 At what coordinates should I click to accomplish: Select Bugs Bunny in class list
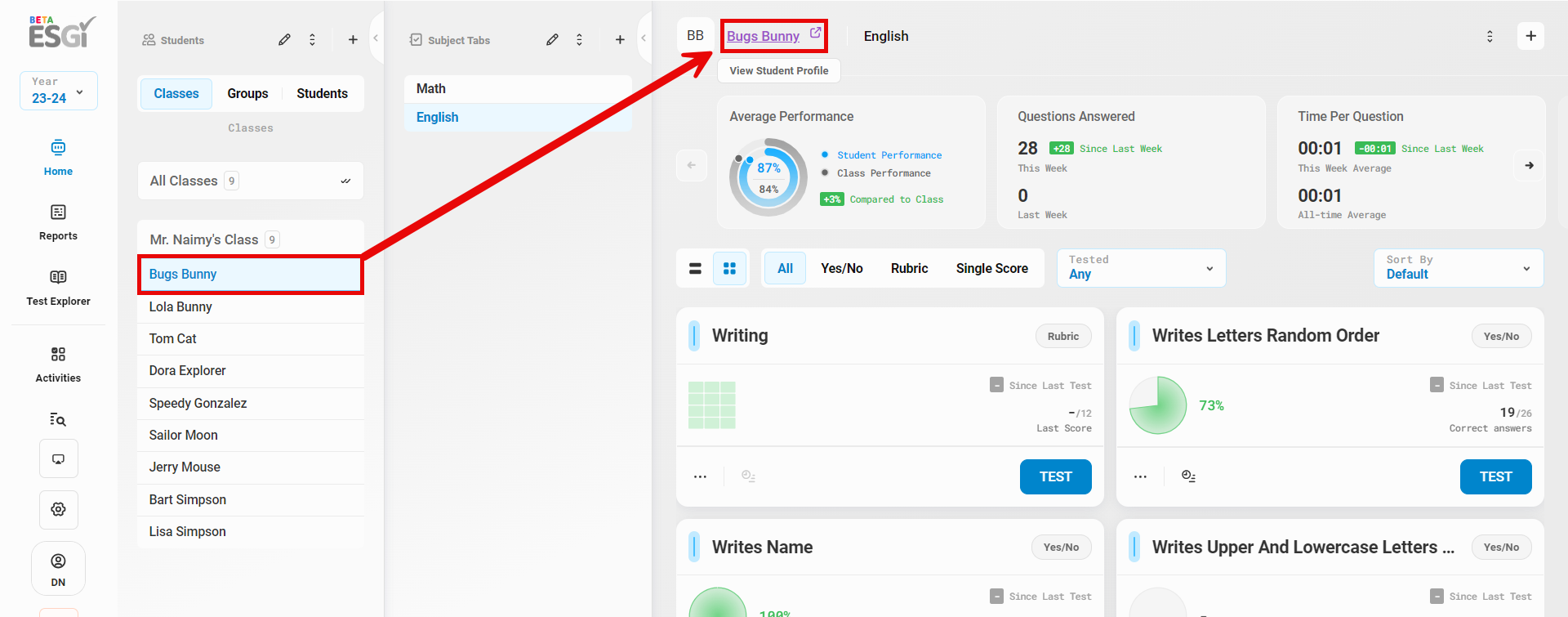tap(250, 274)
